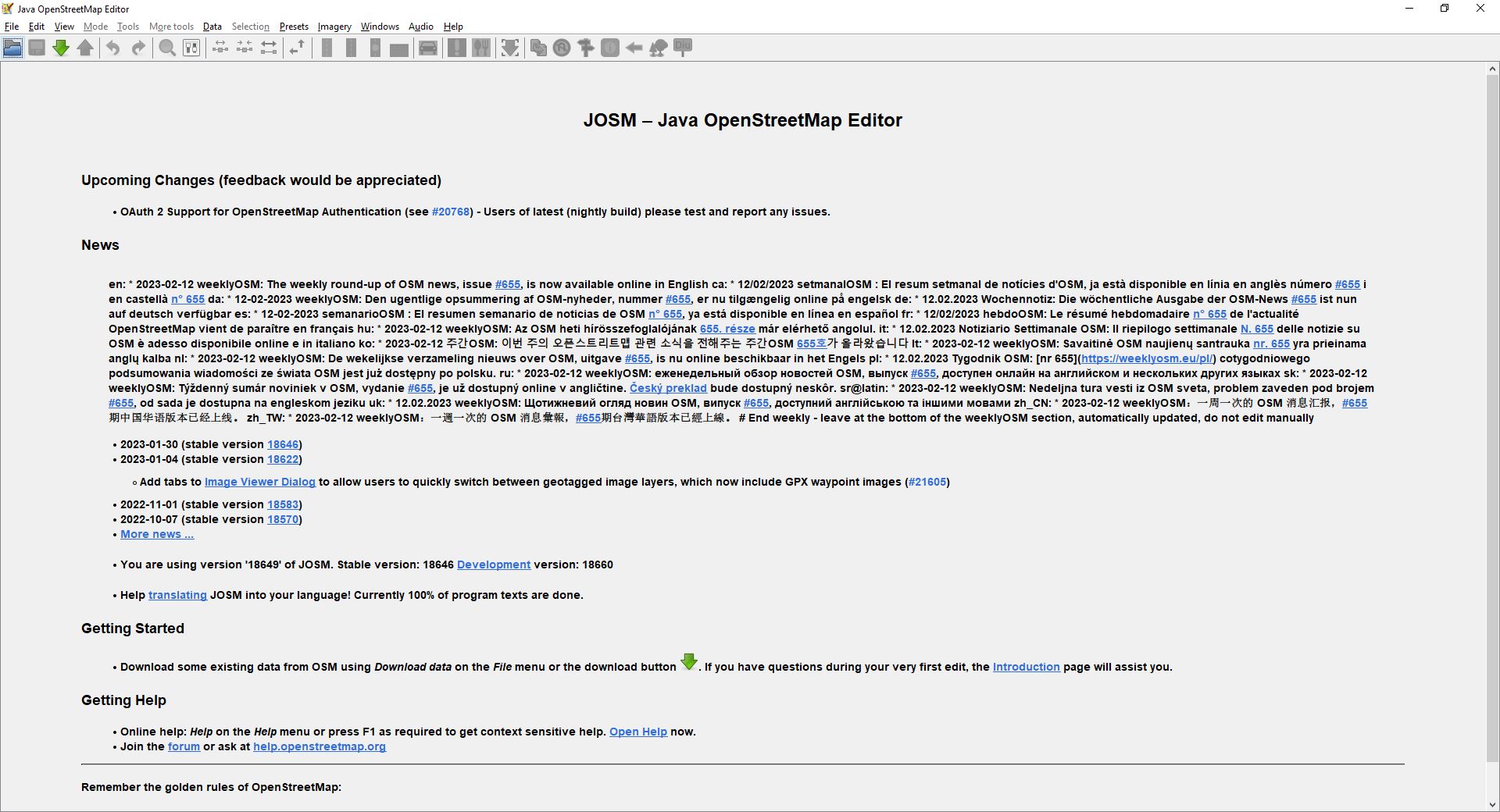Click the Redo arrow icon
The image size is (1500, 812).
(x=138, y=48)
